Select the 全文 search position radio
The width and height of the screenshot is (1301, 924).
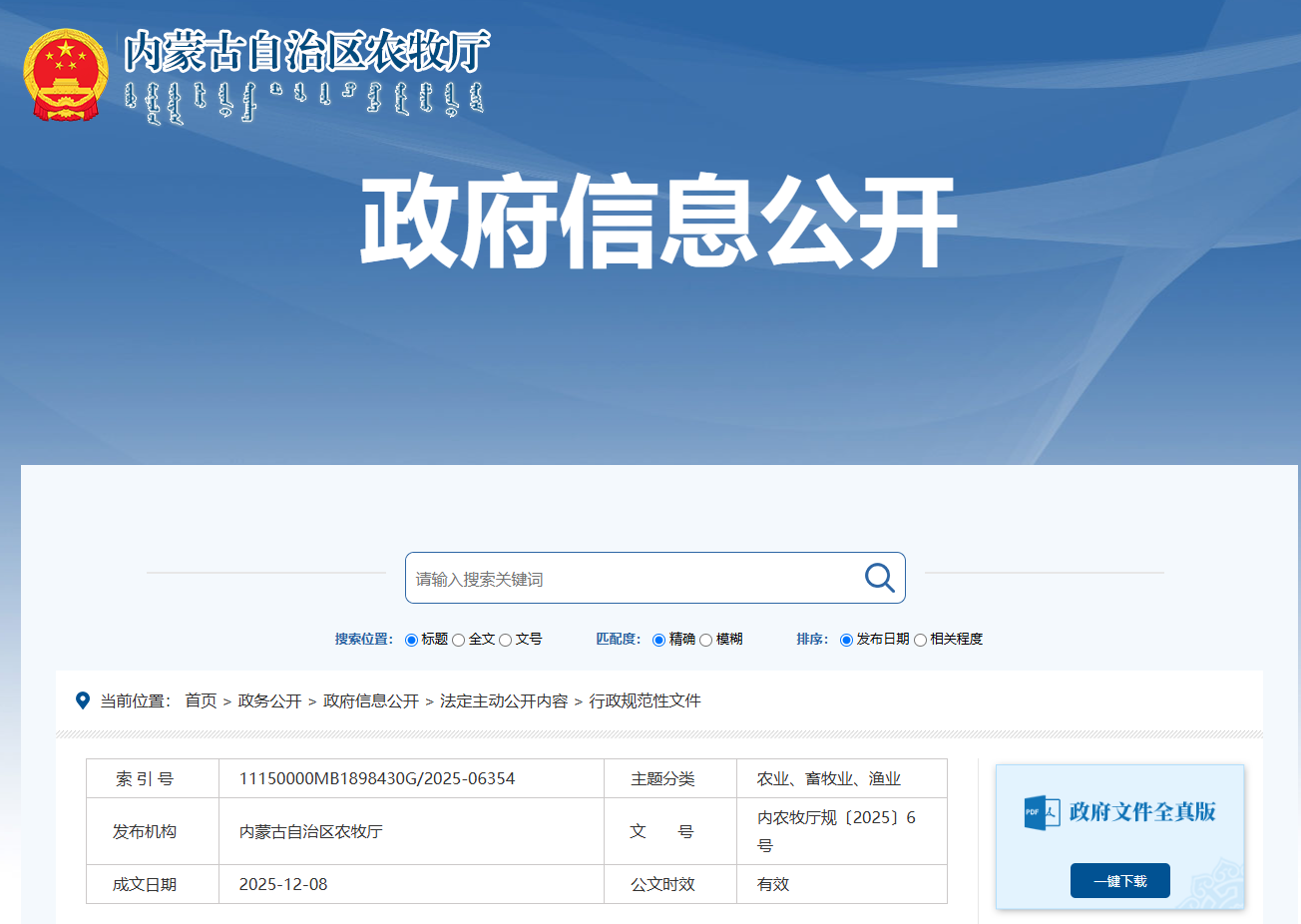coord(459,640)
